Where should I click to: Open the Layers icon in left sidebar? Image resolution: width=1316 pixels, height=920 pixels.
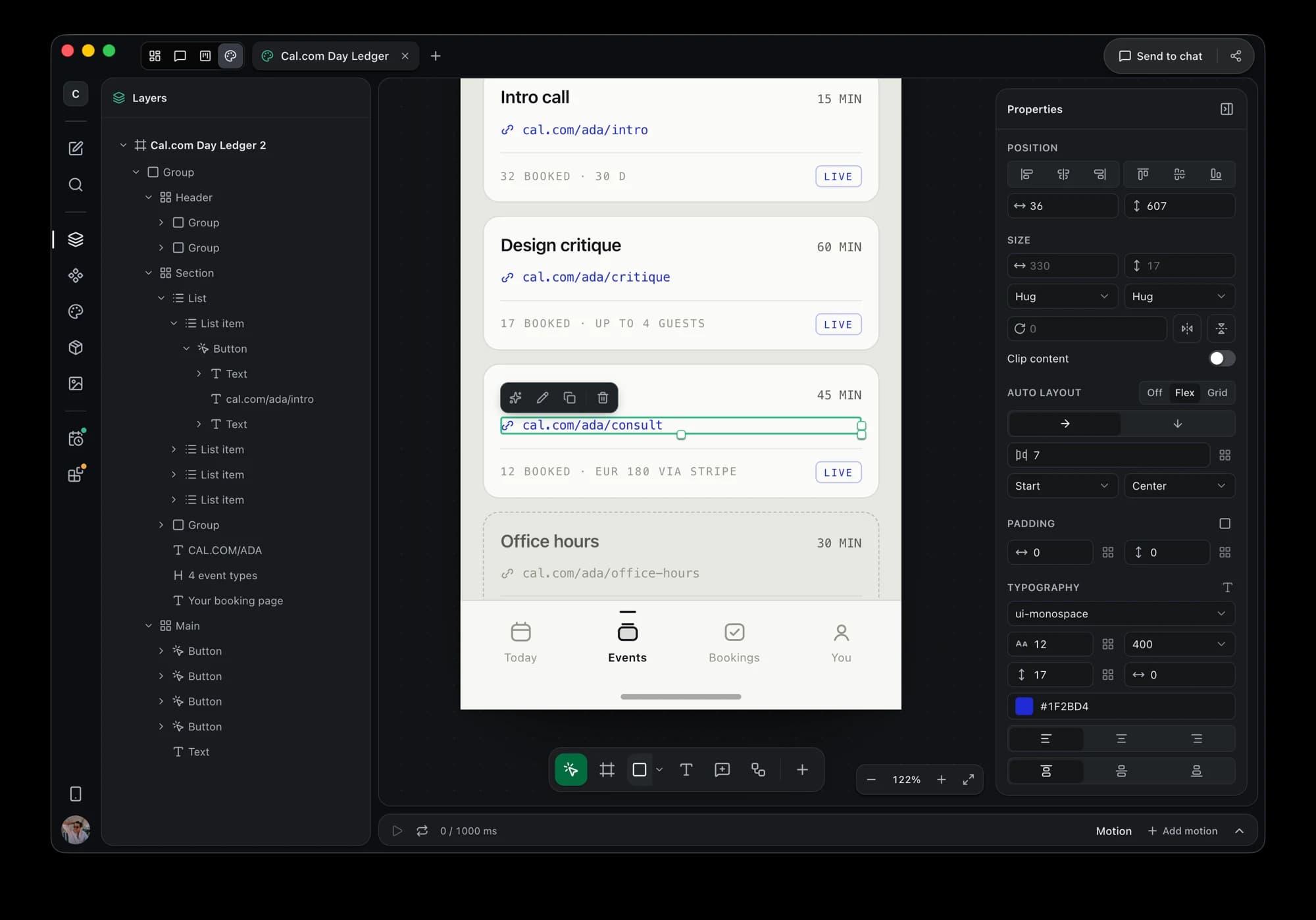76,240
